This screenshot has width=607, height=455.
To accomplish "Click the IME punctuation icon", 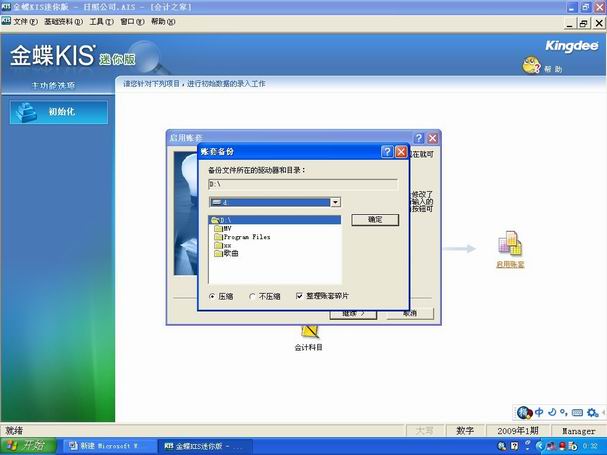I will click(564, 412).
